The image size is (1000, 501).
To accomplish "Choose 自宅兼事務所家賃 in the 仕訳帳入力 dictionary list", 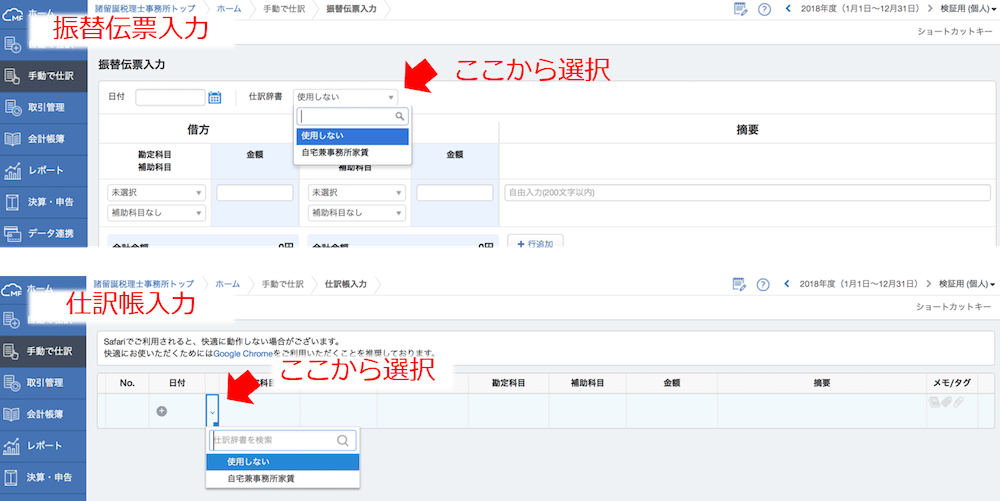I will coord(283,478).
